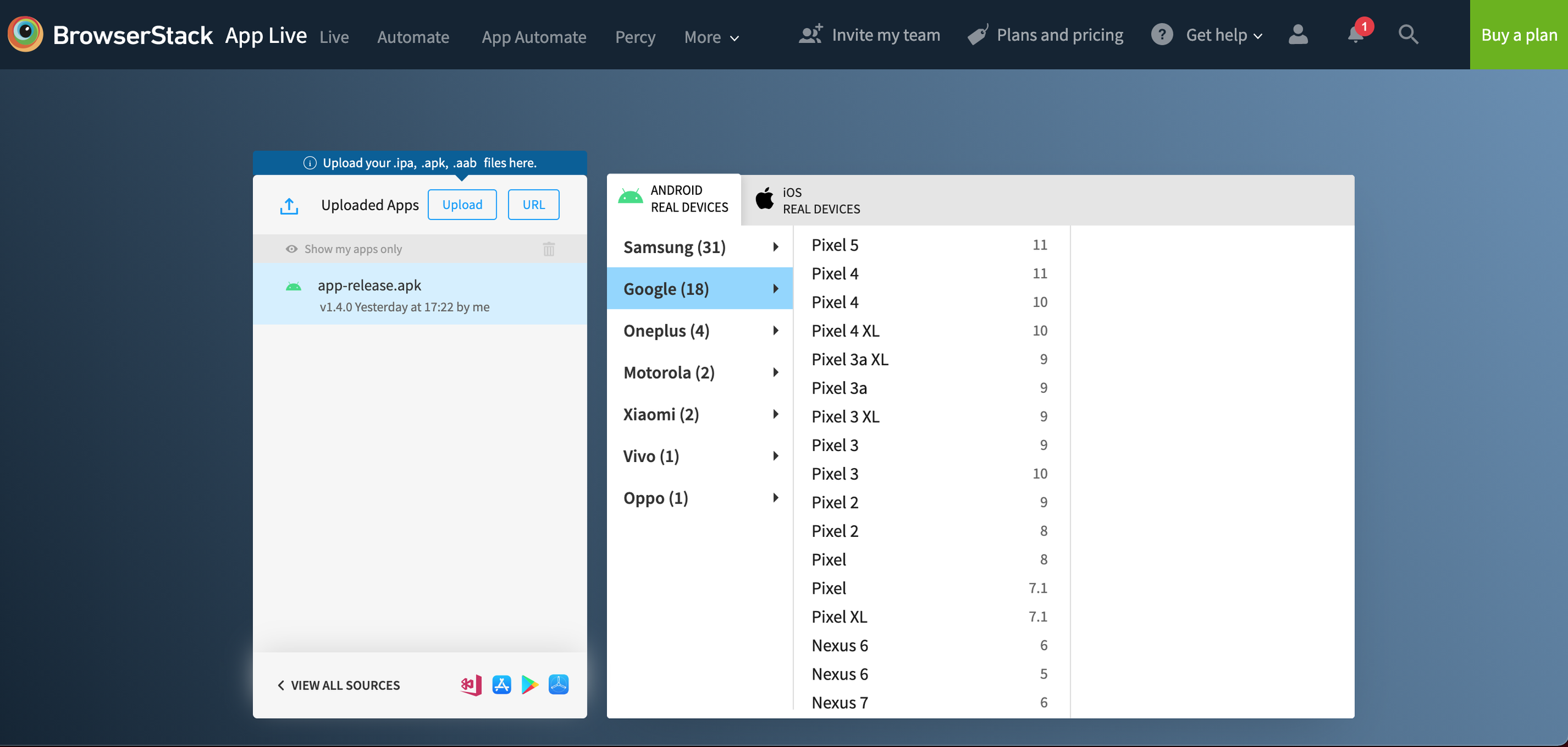Open the user account profile icon

[1298, 34]
